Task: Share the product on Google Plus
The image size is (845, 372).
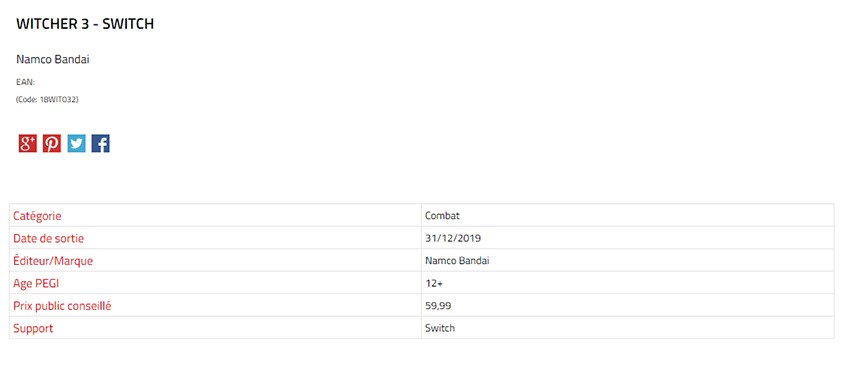Action: (27, 143)
